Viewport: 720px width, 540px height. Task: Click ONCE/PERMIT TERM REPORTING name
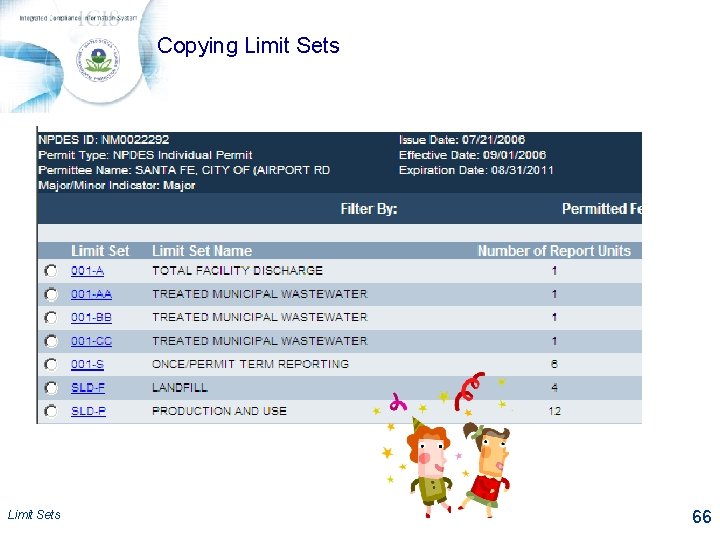(x=251, y=364)
